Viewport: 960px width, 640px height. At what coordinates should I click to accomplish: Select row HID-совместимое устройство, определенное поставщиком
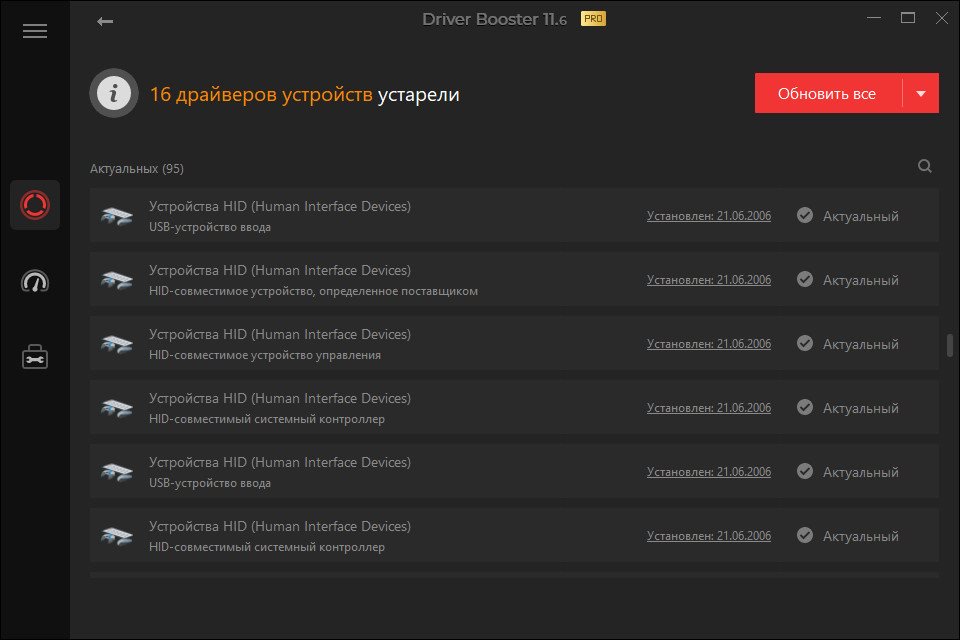(x=514, y=279)
